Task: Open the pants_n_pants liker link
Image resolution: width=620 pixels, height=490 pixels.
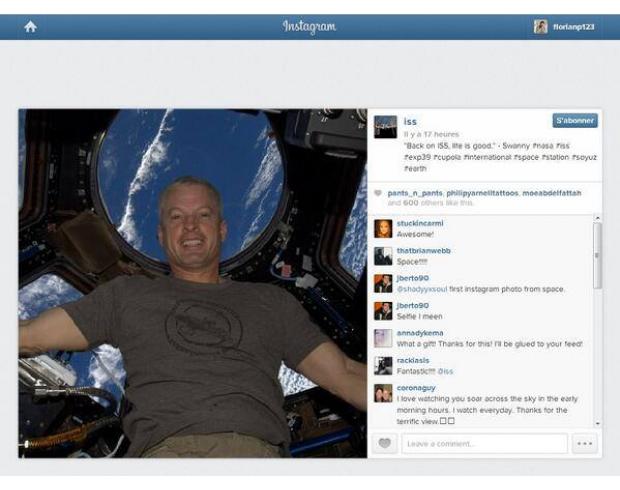Action: tap(415, 193)
